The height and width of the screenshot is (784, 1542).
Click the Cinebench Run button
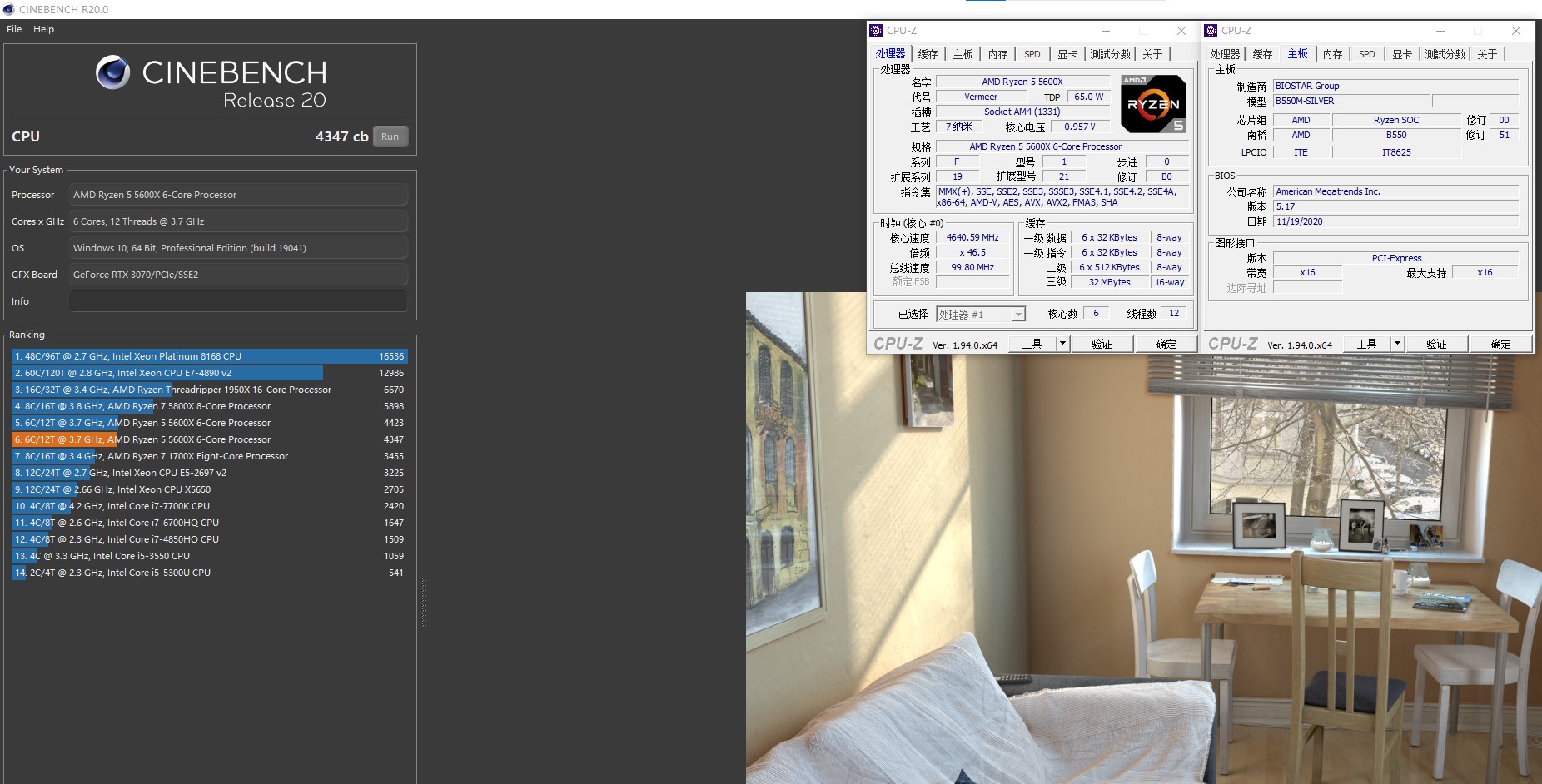tap(390, 136)
